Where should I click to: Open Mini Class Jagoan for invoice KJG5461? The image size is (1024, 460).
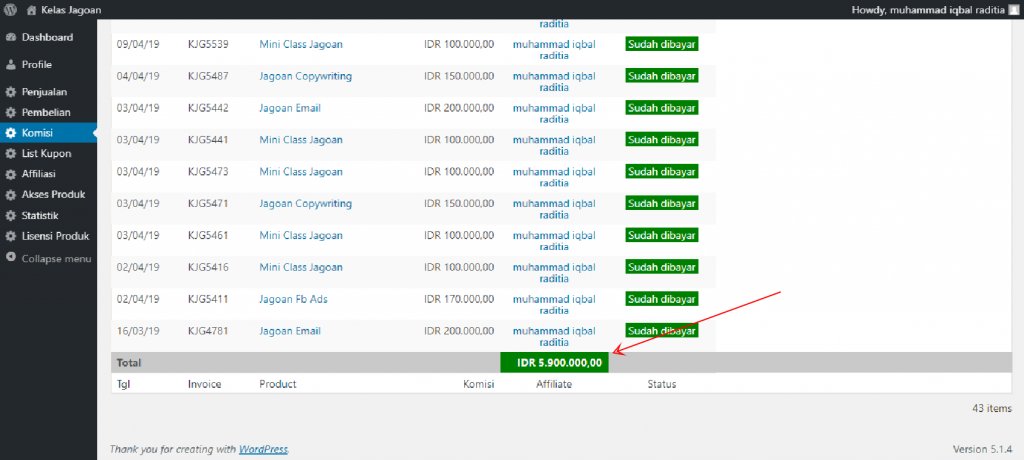[x=300, y=235]
